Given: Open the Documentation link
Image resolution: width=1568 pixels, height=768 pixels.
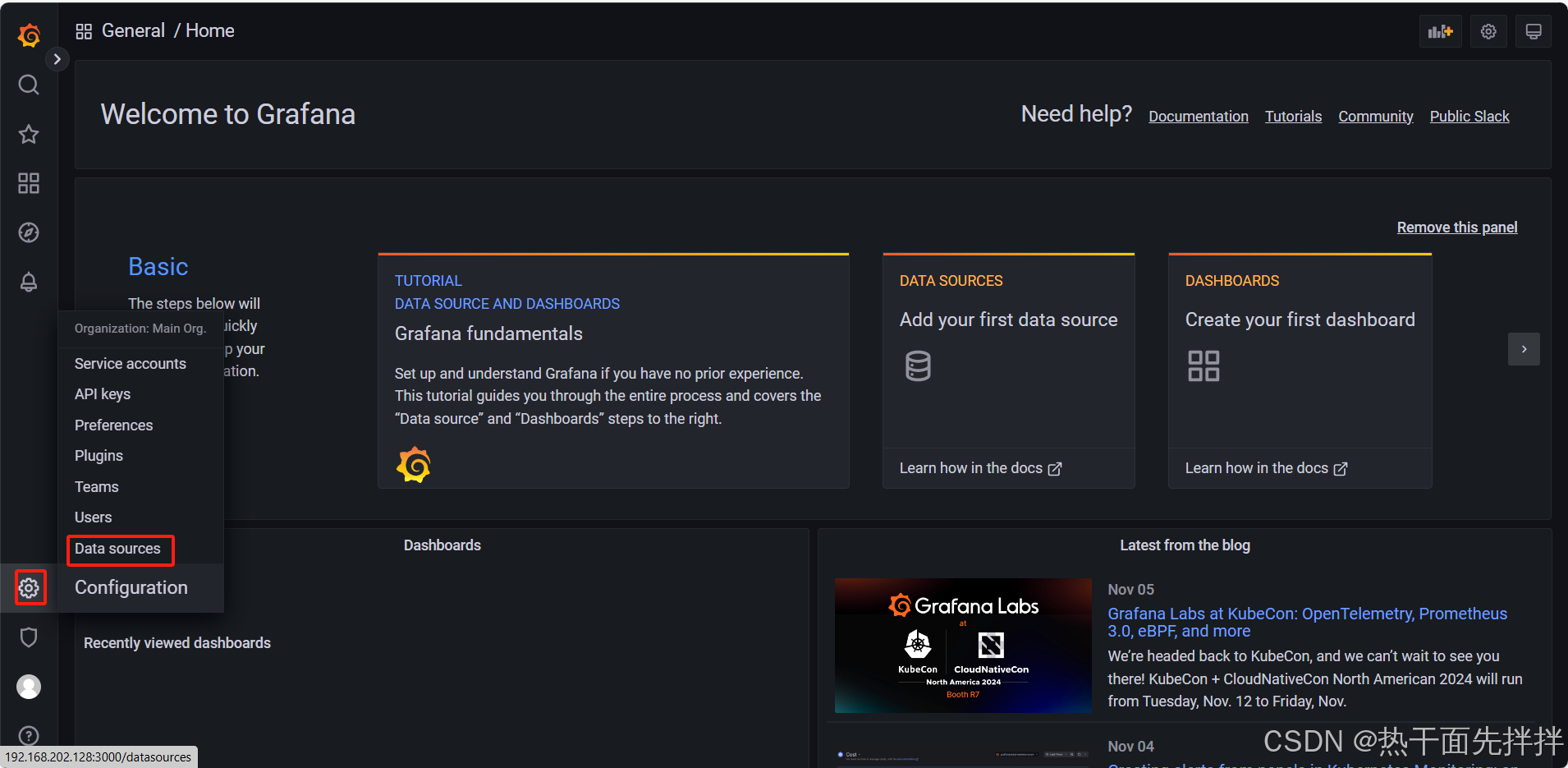Looking at the screenshot, I should (1199, 117).
